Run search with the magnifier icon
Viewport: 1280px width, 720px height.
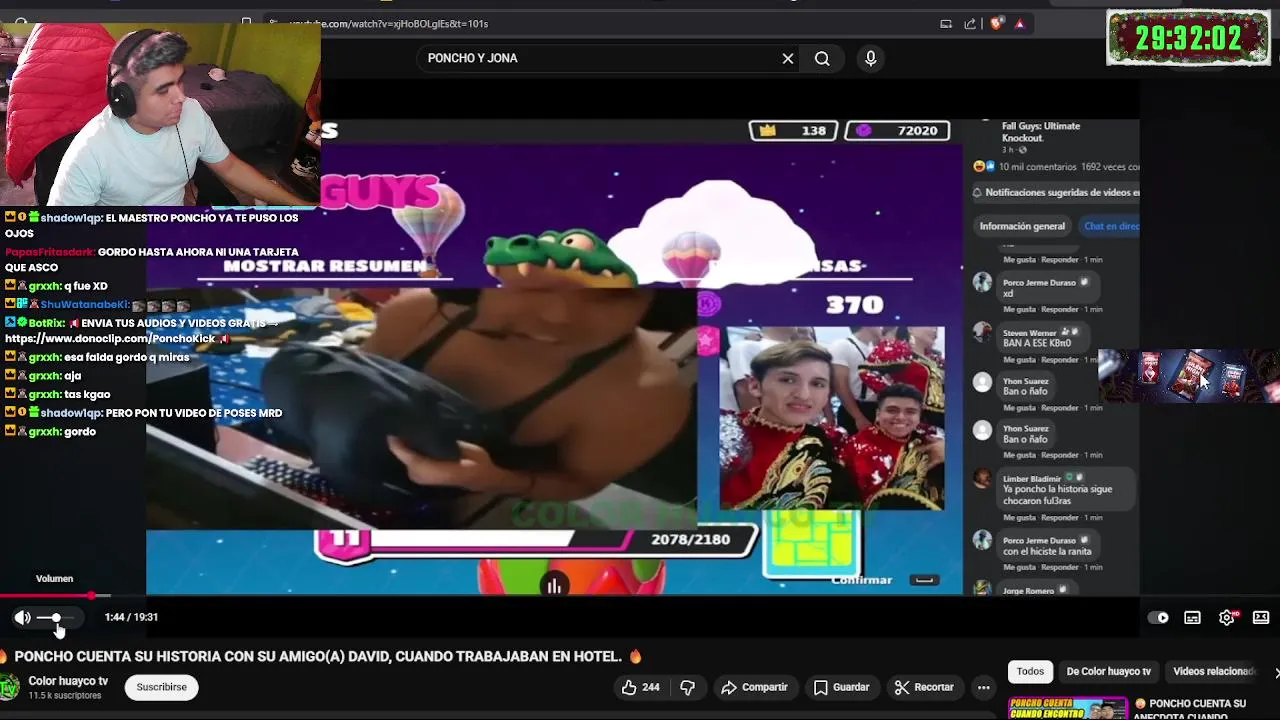tap(822, 58)
